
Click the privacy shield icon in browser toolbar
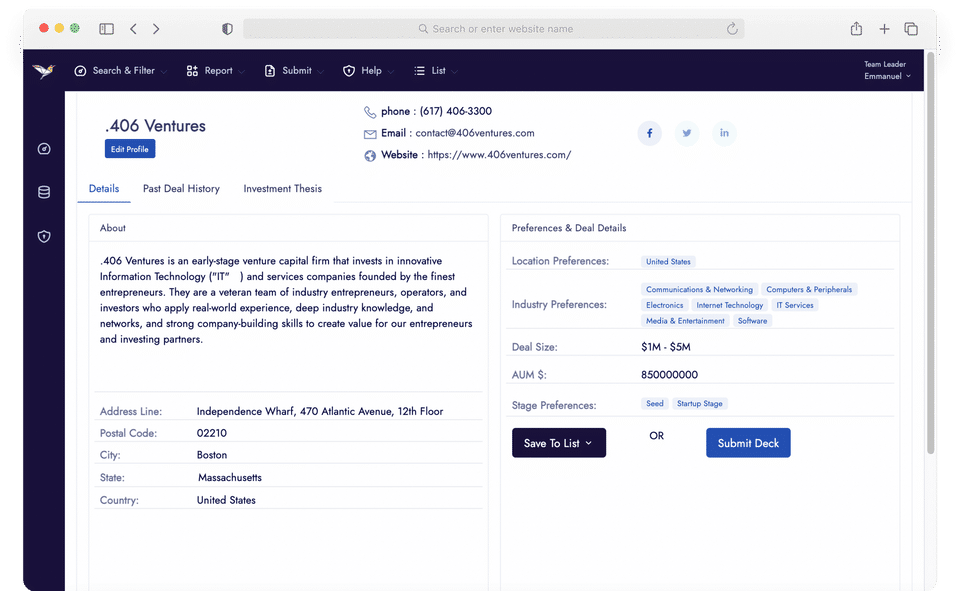227,29
